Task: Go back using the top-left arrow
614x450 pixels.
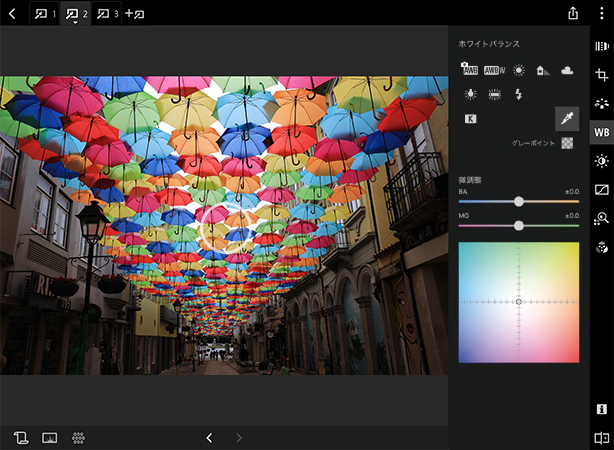Action: coord(11,14)
